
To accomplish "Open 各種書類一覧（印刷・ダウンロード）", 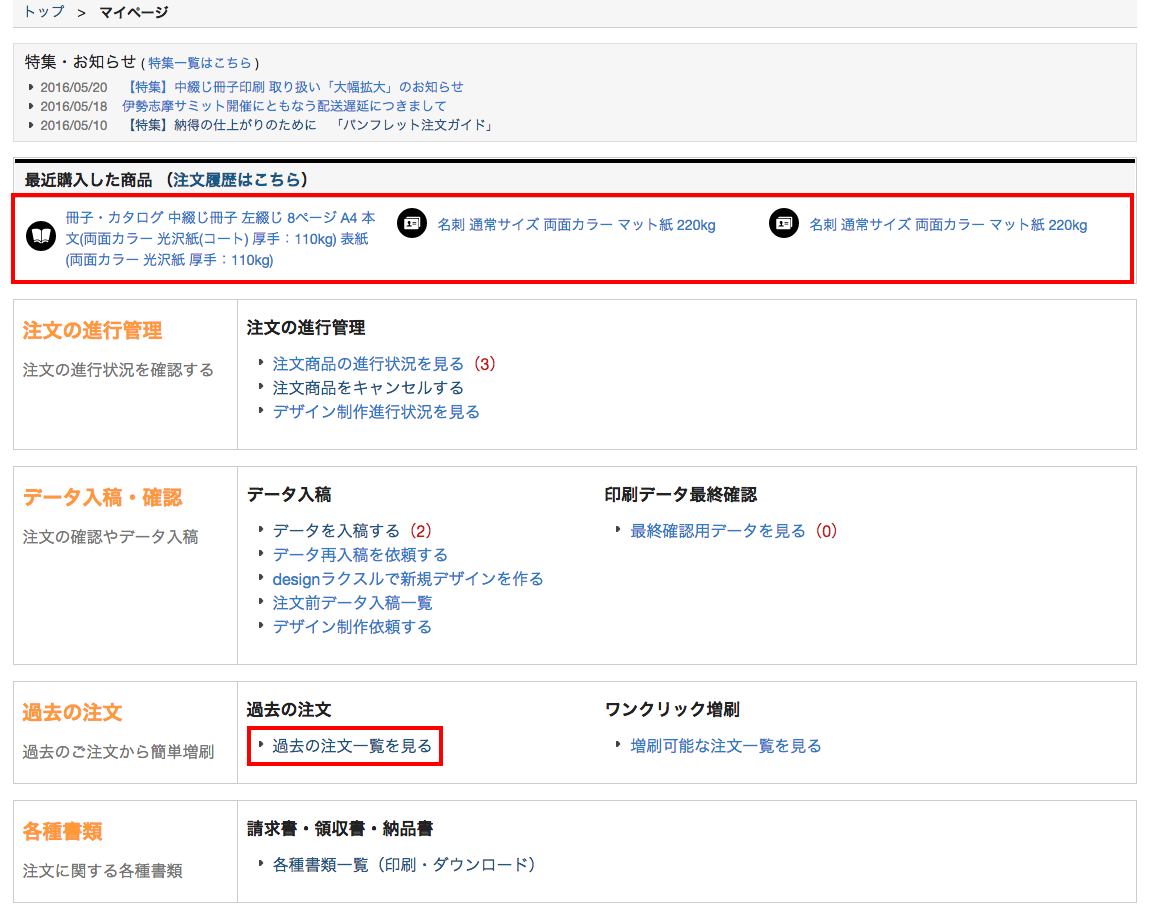I will pos(404,865).
